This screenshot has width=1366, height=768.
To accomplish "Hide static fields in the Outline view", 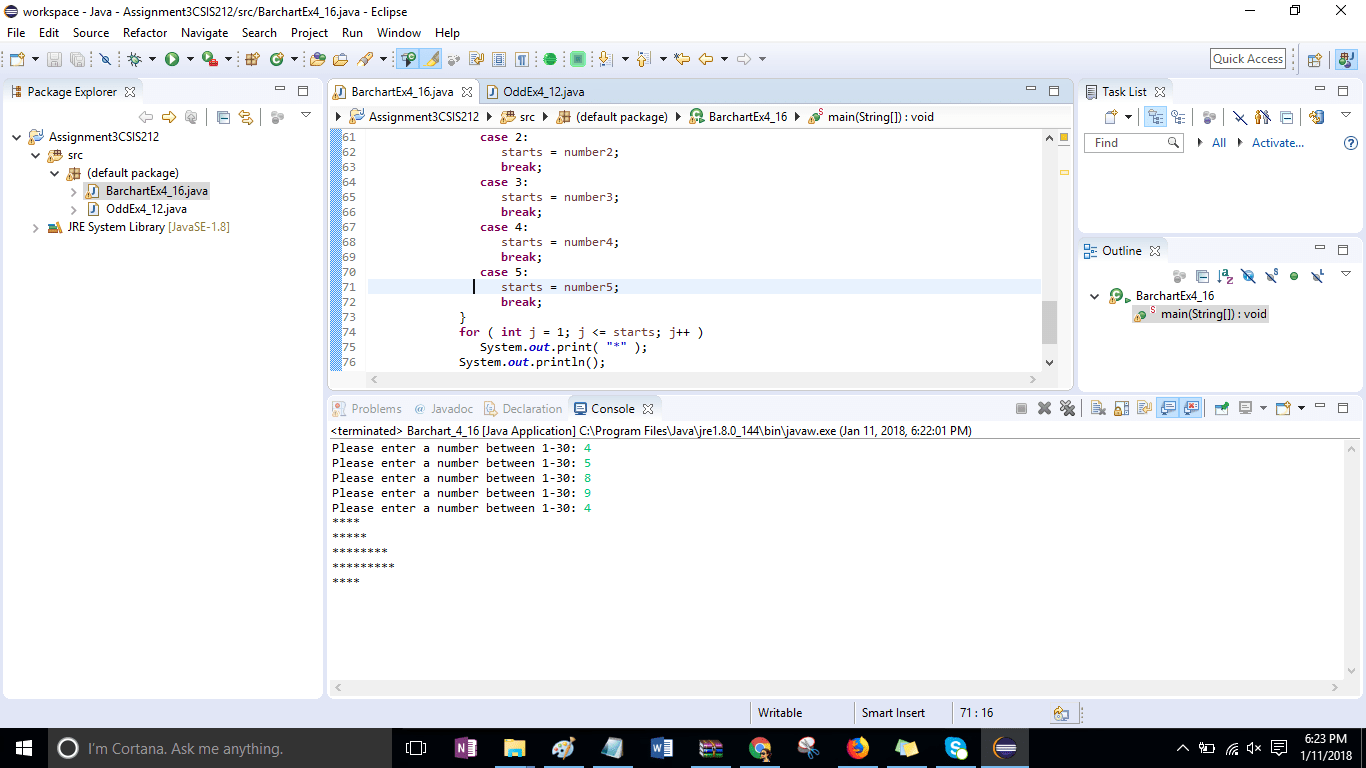I will pos(1272,277).
